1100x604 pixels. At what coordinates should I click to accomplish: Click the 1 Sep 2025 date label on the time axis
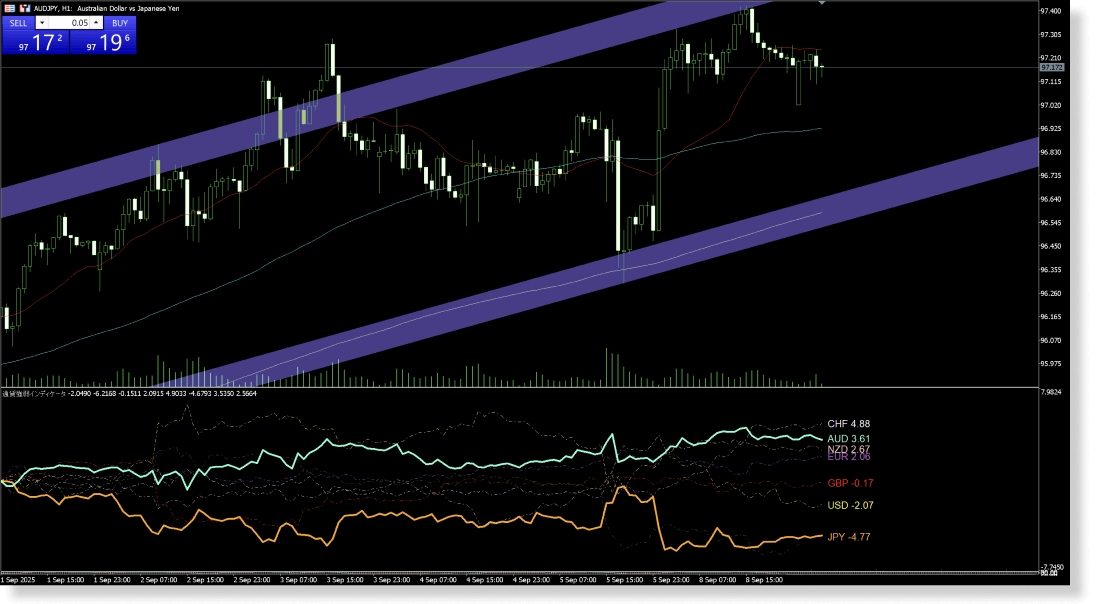point(18,579)
